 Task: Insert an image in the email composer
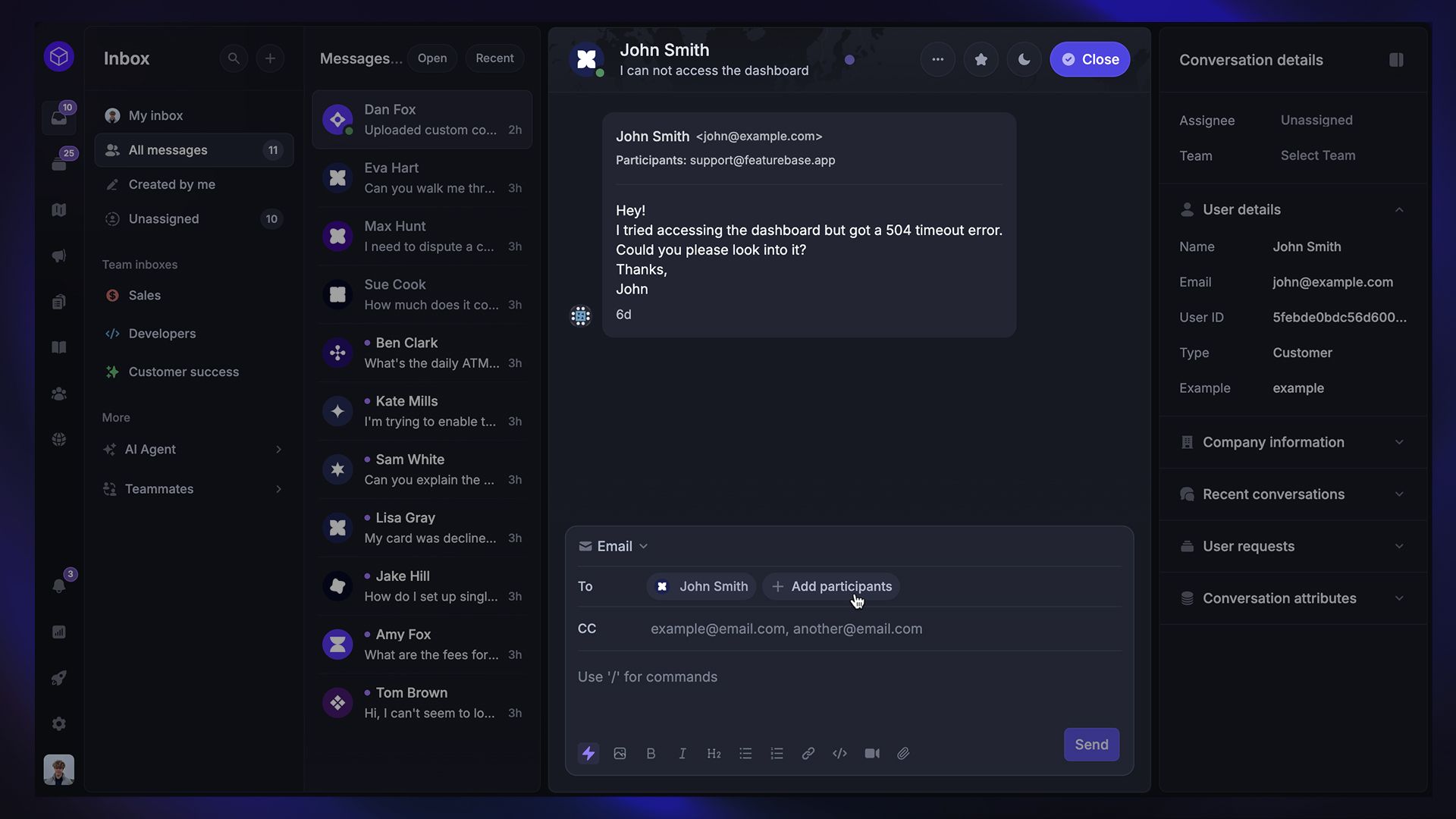[x=620, y=753]
